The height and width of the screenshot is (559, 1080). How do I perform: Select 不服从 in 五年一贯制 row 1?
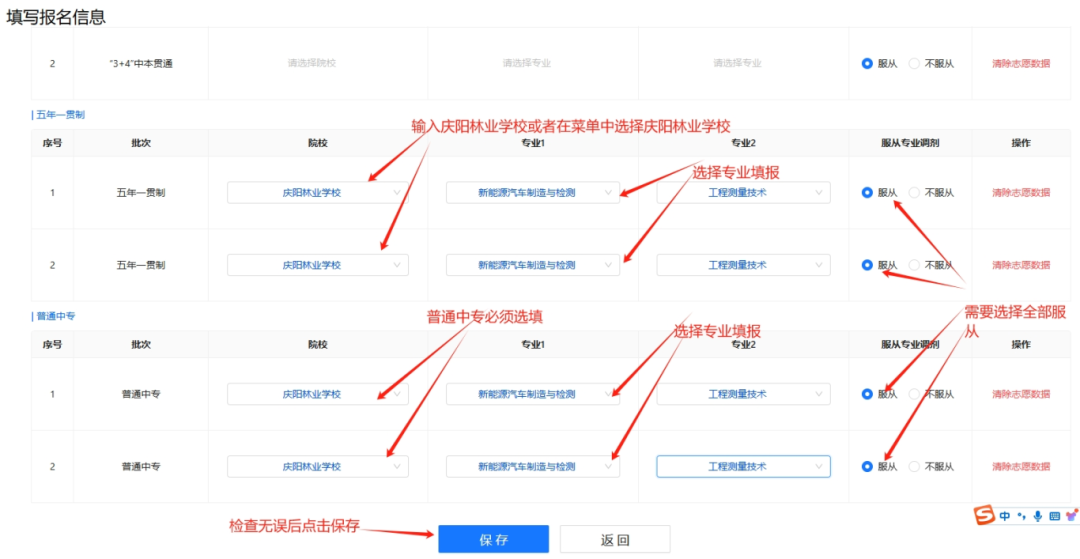coord(914,193)
